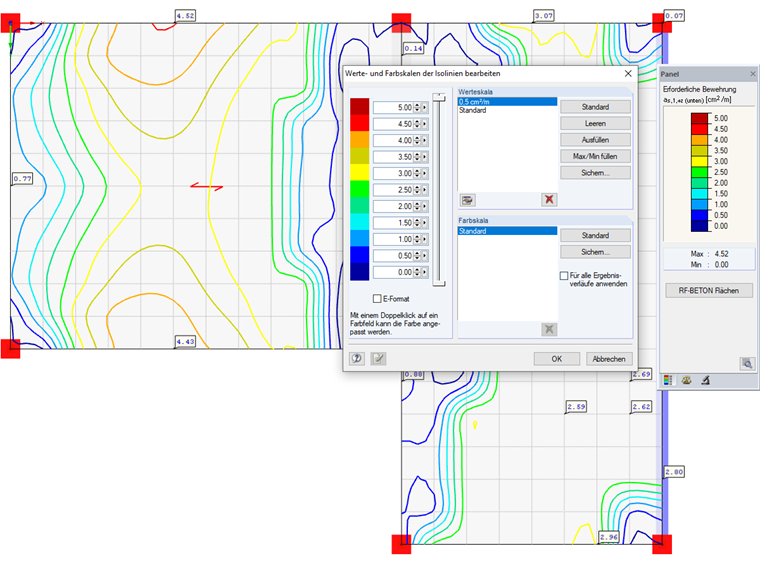
Task: Switch to color scale tab icon in Panel
Action: 668,380
